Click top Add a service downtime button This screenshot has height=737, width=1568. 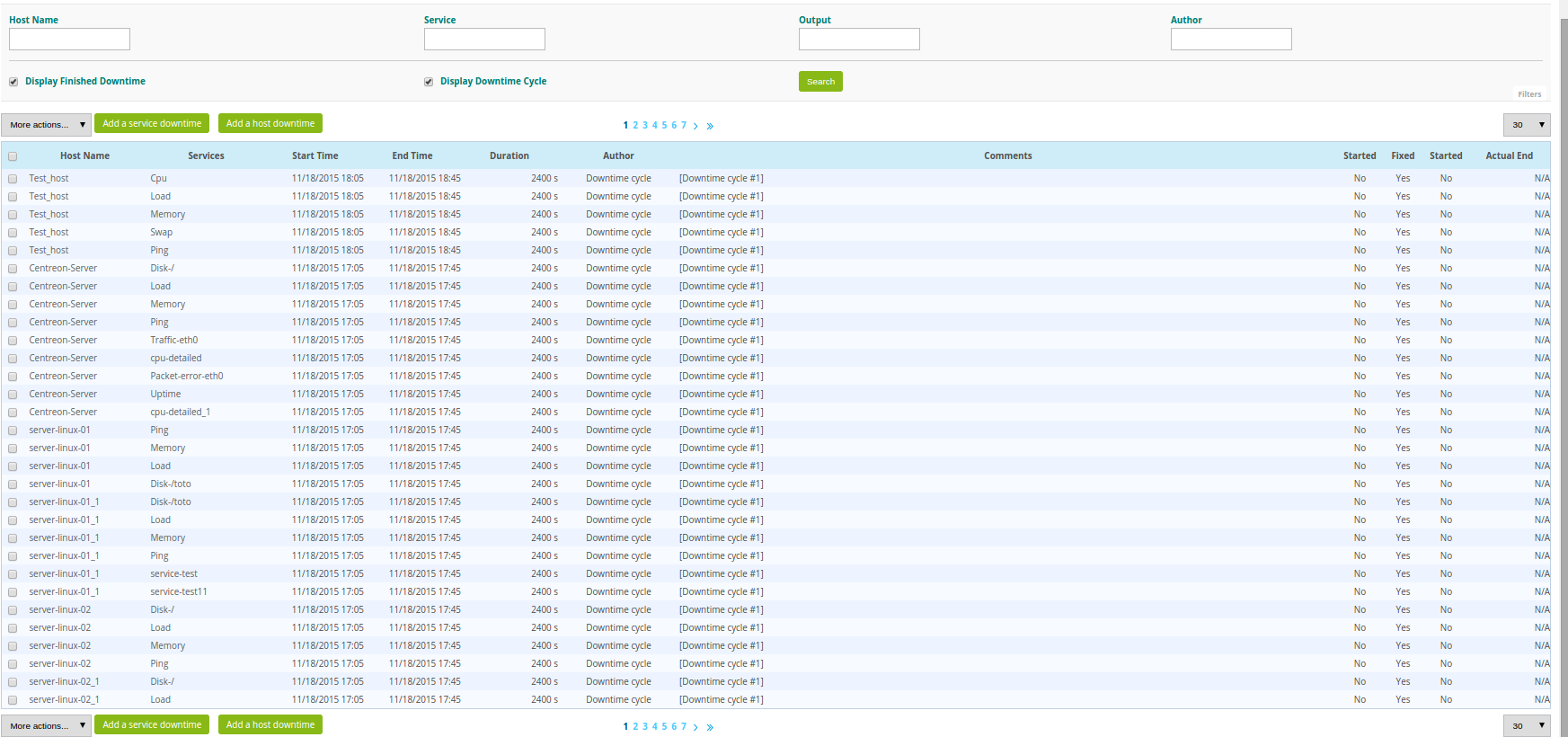coord(152,123)
